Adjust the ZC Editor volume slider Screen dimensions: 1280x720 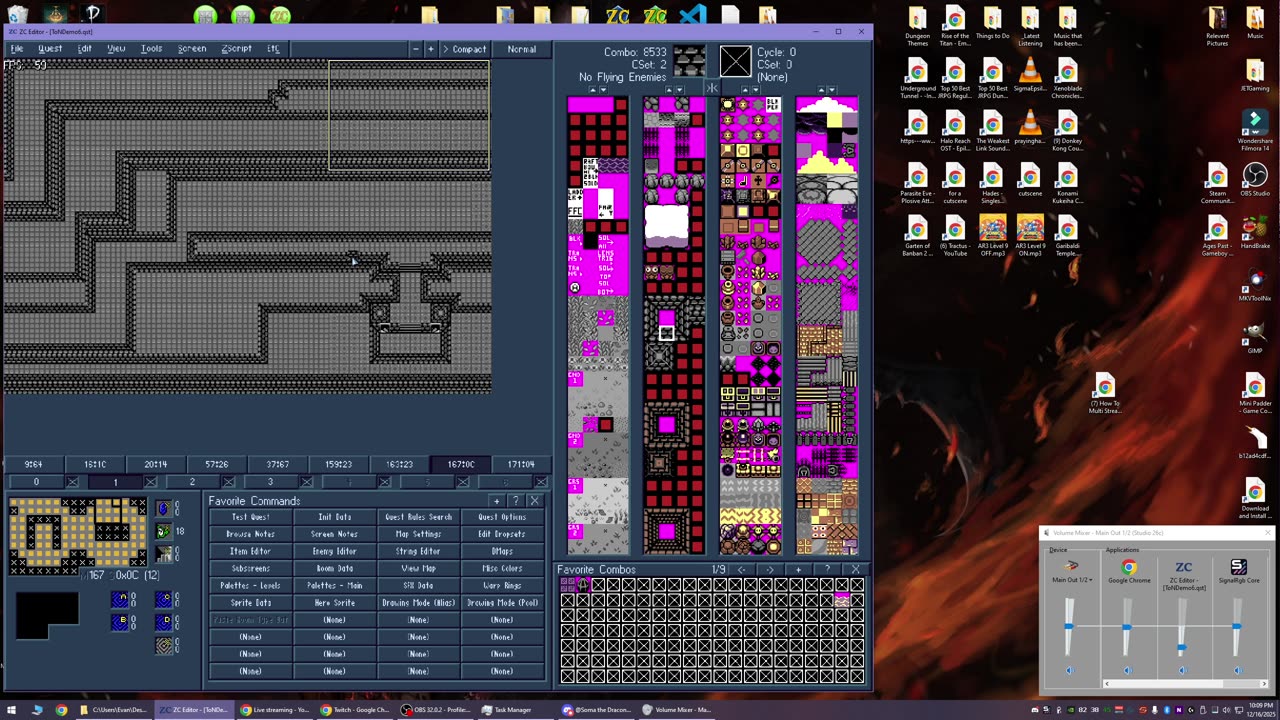tap(1182, 648)
